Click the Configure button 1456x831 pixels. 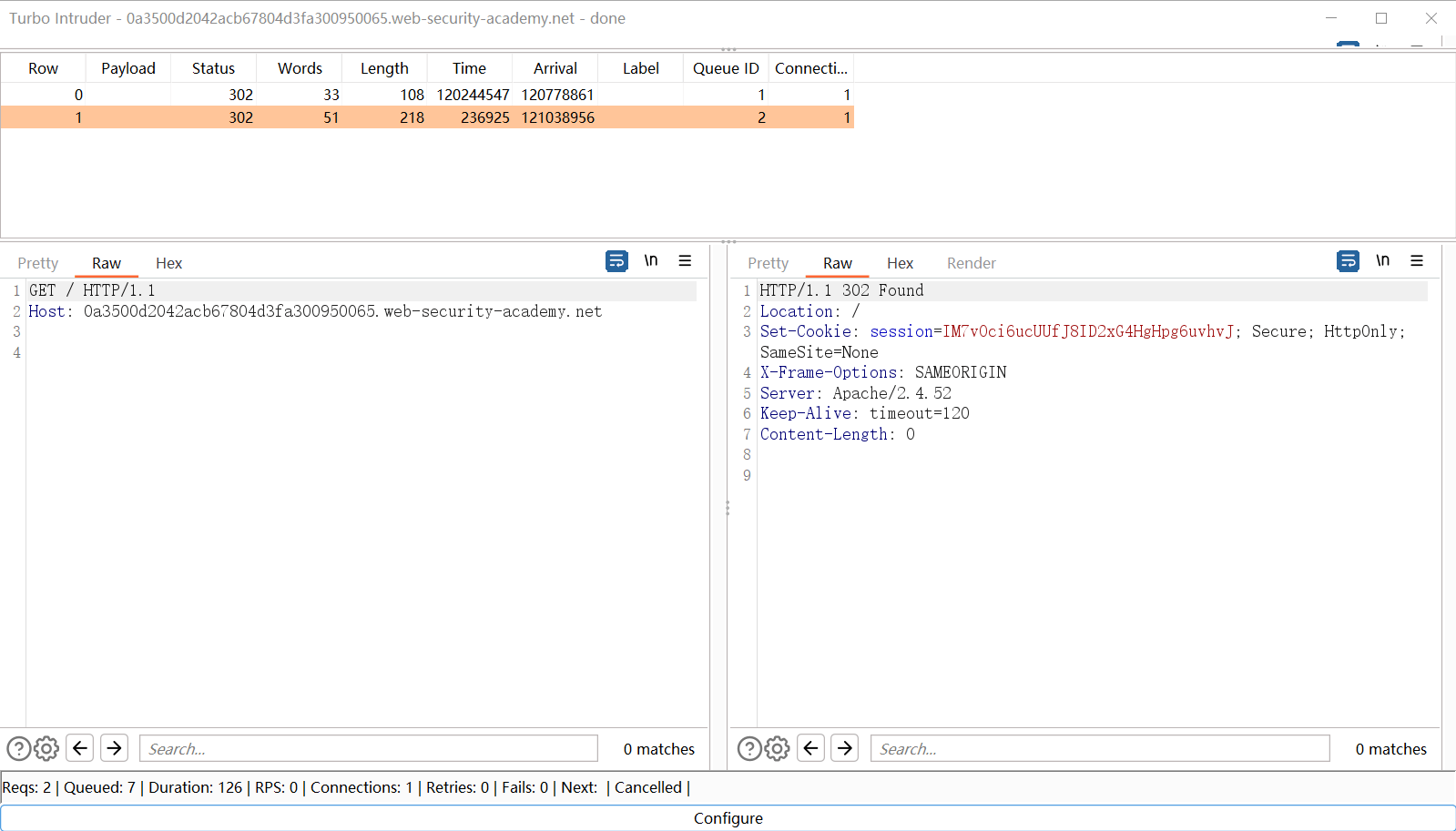pos(728,817)
